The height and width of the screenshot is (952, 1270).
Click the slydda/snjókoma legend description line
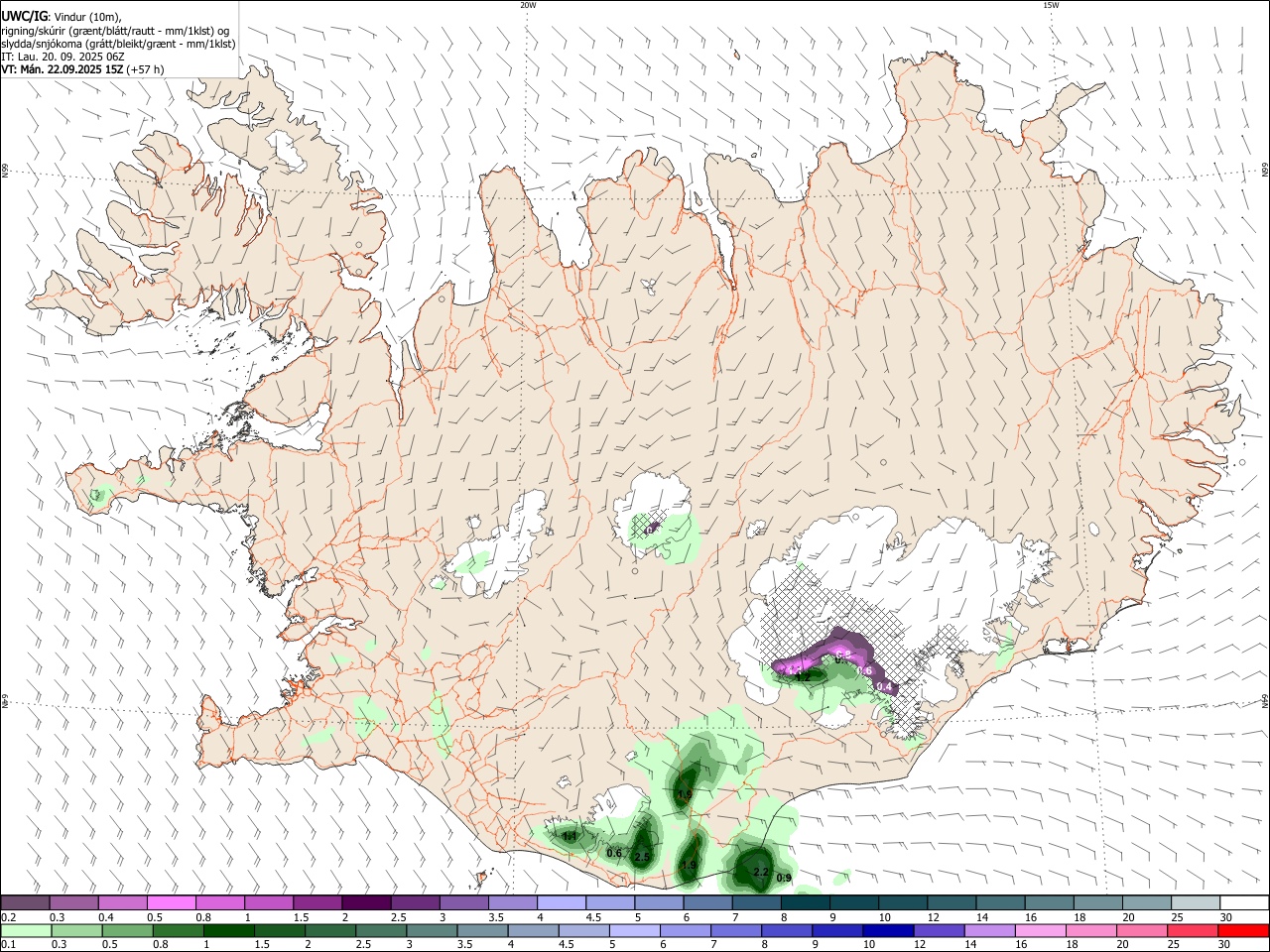tap(118, 44)
